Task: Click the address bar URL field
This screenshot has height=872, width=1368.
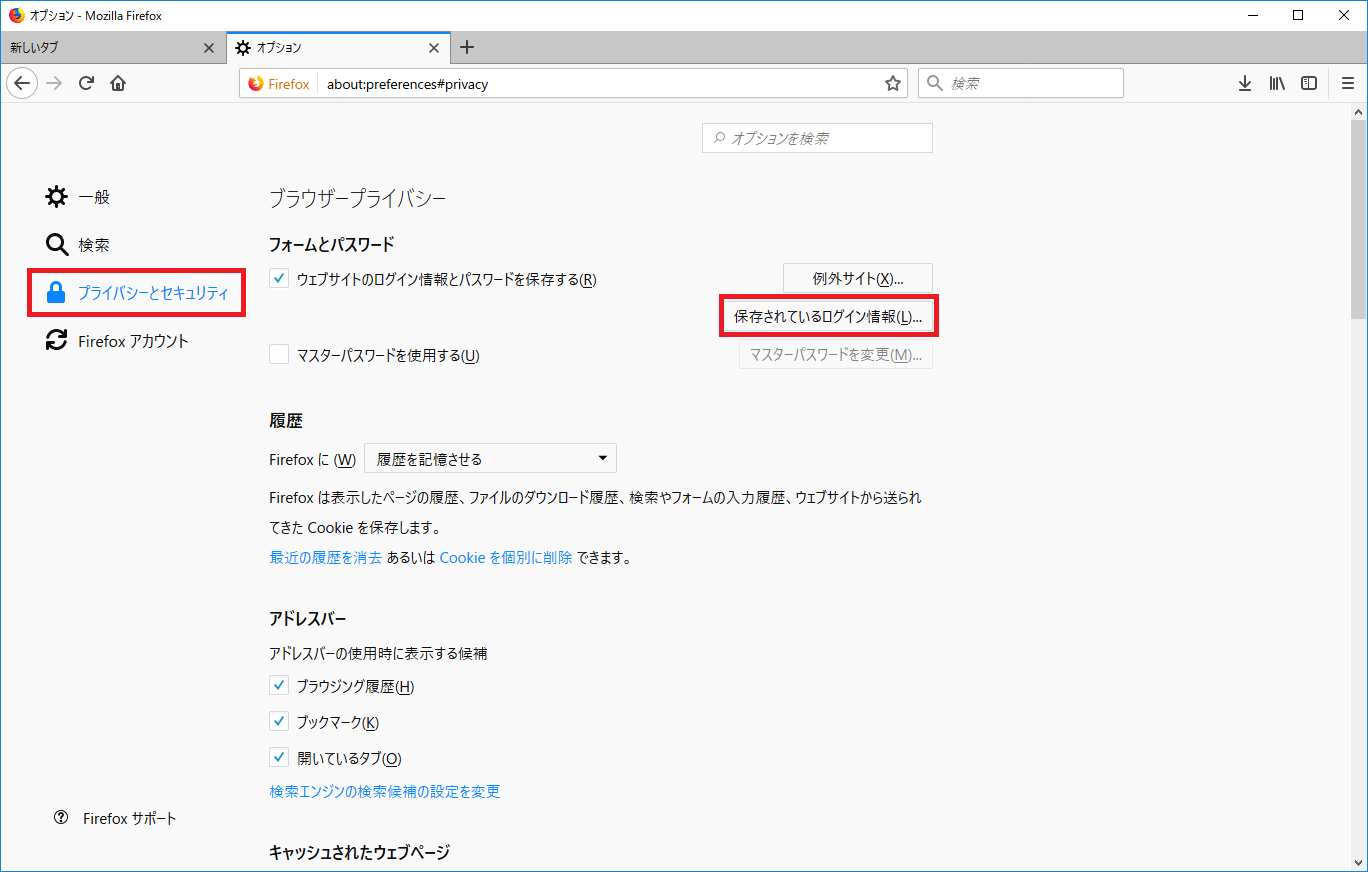Action: (x=600, y=84)
